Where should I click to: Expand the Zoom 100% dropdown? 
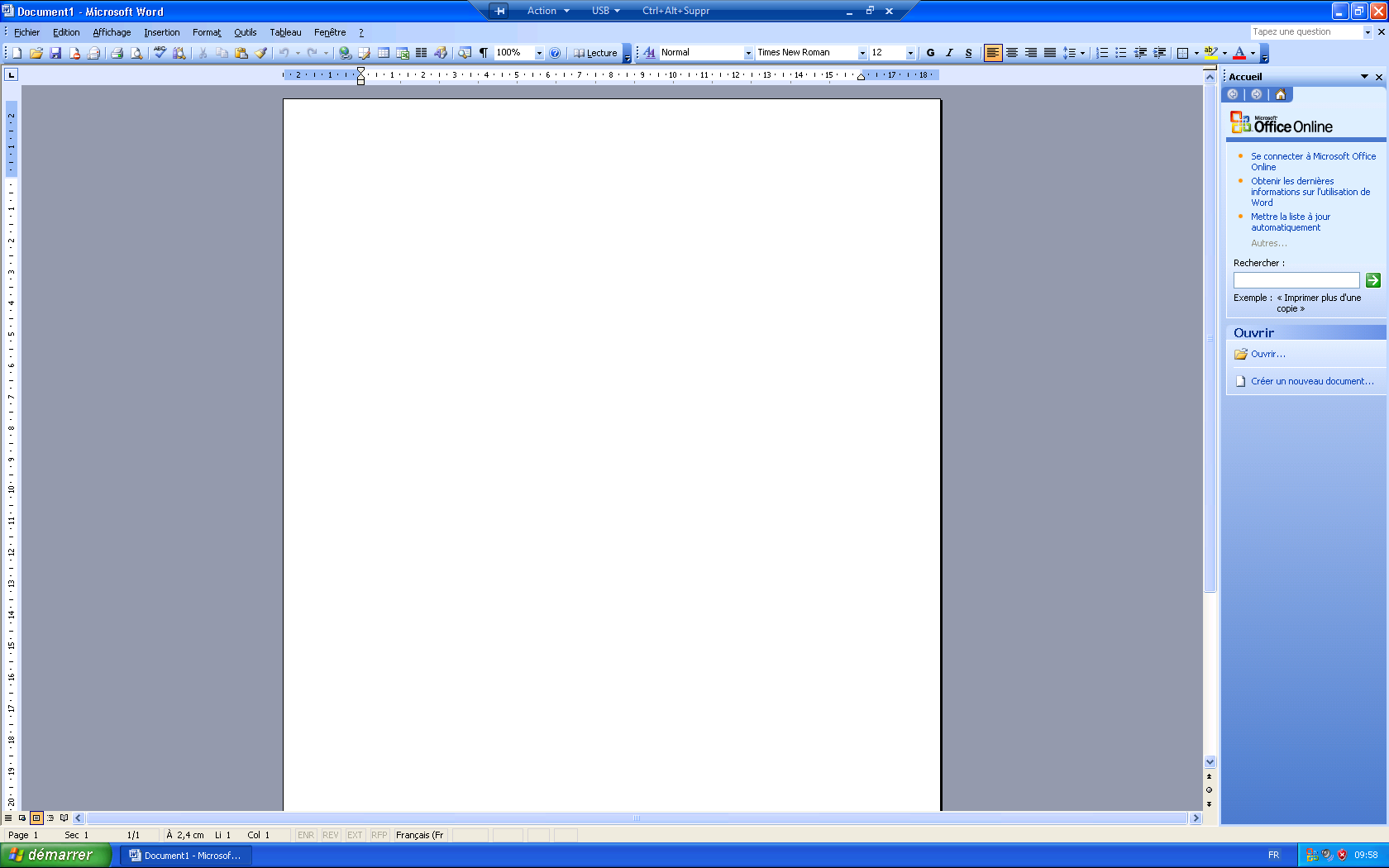click(539, 53)
